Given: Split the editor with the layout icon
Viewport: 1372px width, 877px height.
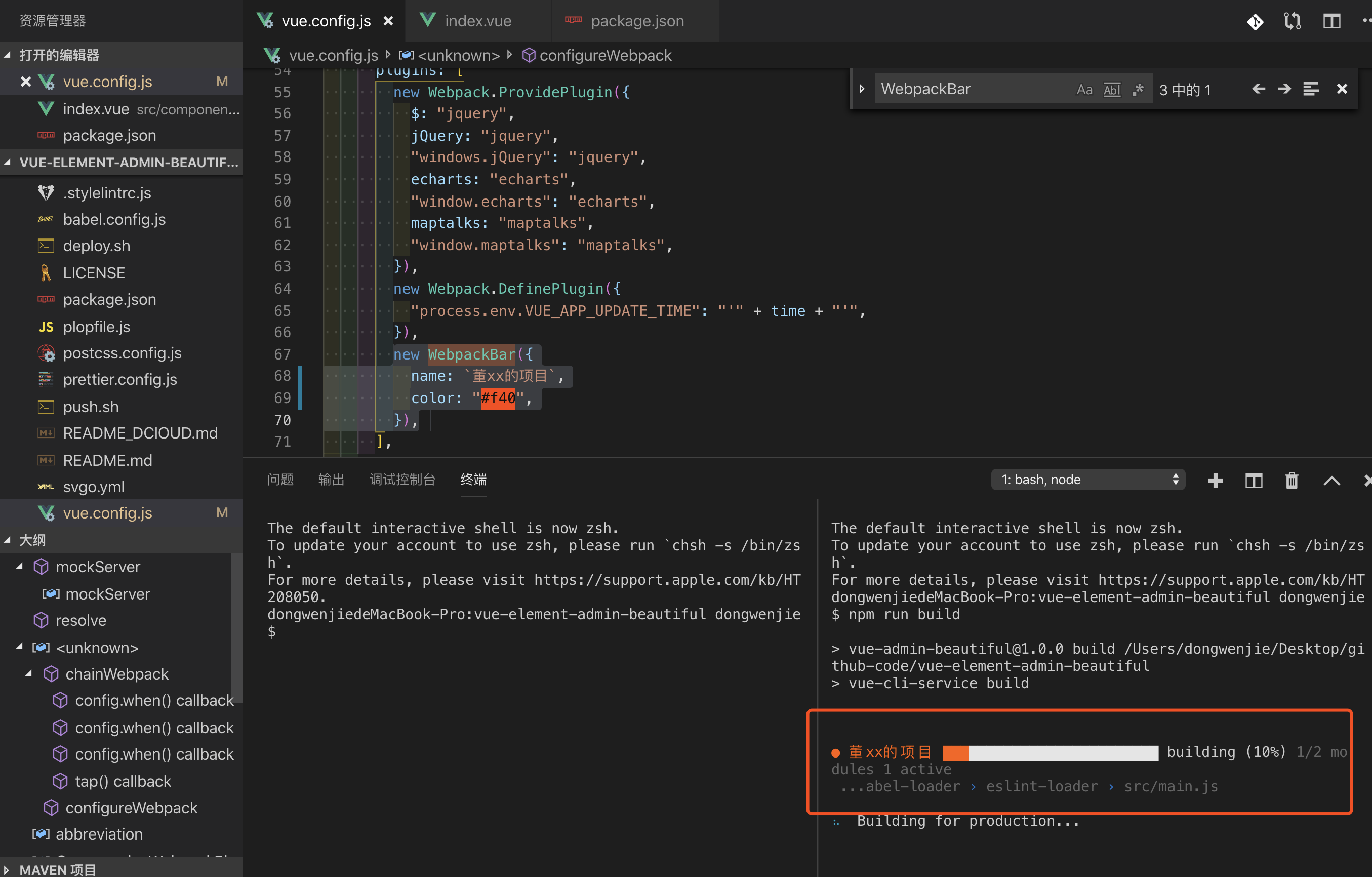Looking at the screenshot, I should tap(1331, 21).
